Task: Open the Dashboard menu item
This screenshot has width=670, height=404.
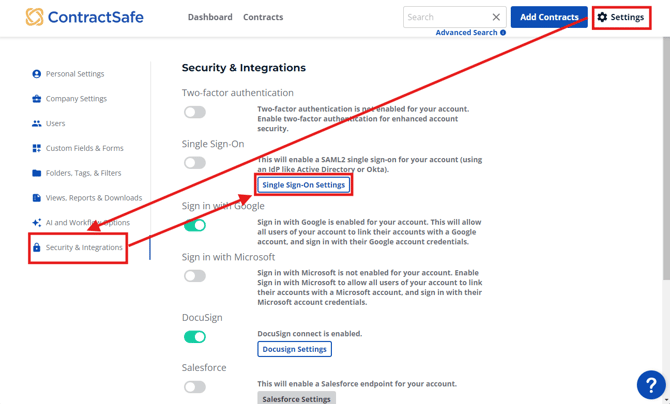Action: pyautogui.click(x=210, y=17)
